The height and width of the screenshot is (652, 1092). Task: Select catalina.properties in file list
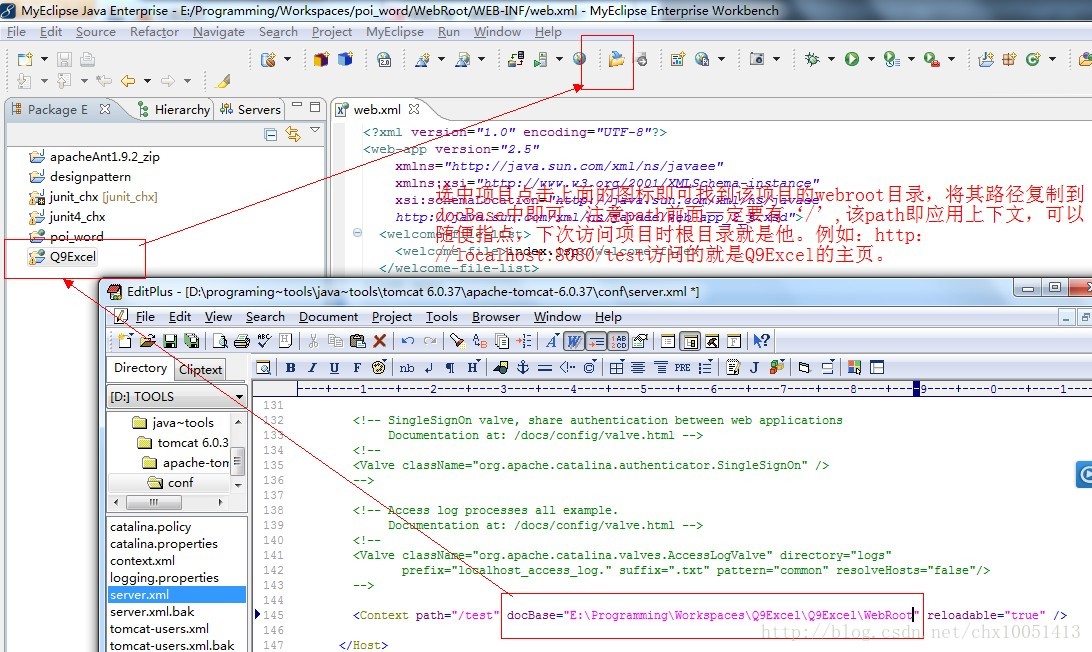[x=164, y=543]
